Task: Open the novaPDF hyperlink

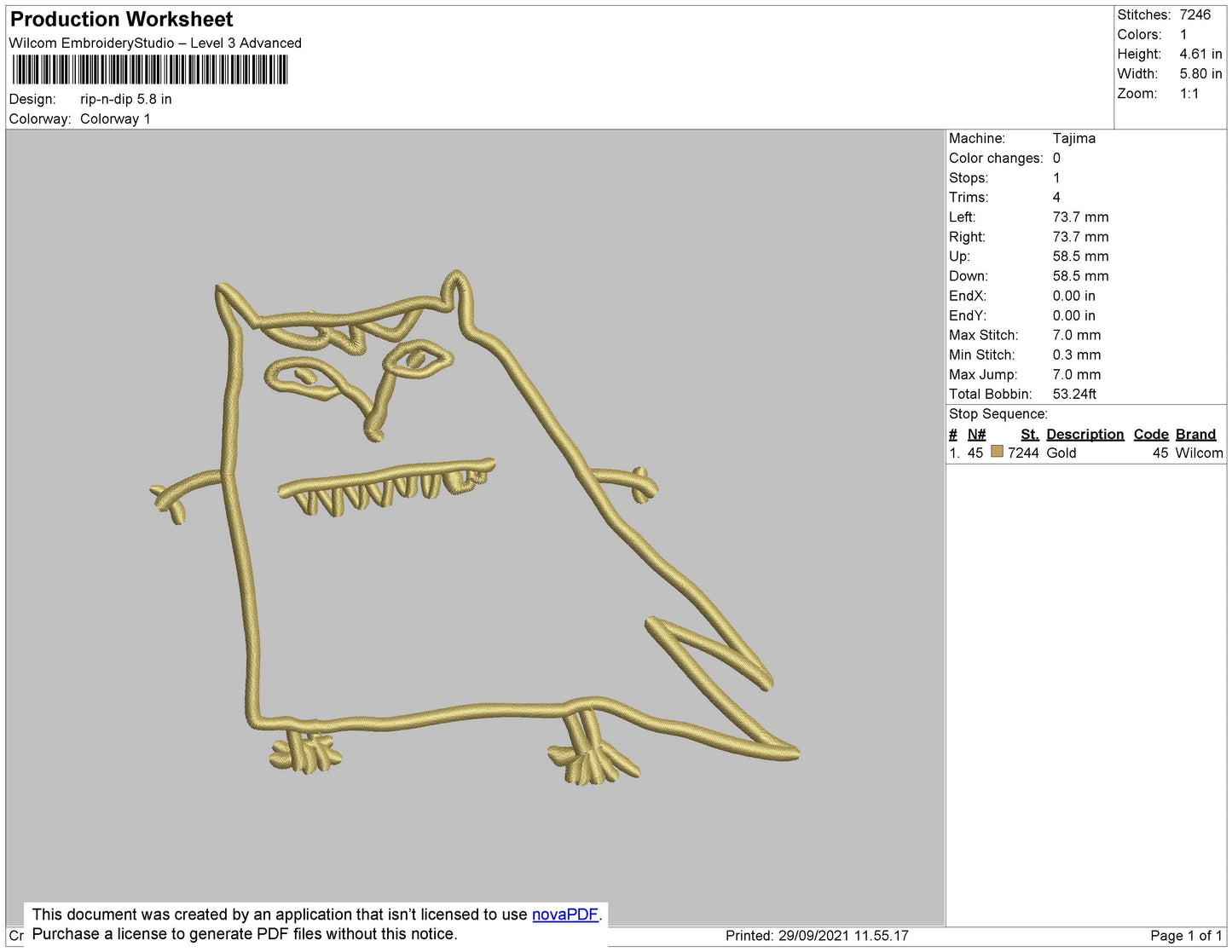Action: click(x=565, y=914)
